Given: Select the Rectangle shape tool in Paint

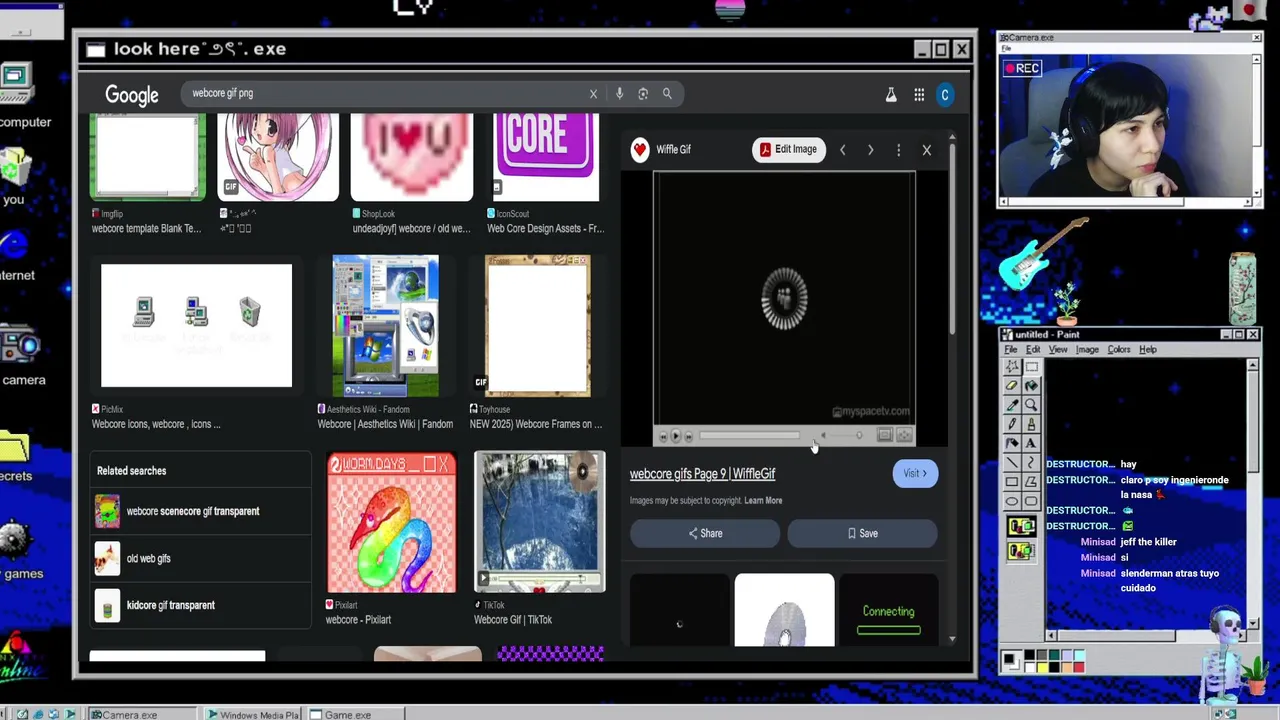Looking at the screenshot, I should coord(1012,481).
